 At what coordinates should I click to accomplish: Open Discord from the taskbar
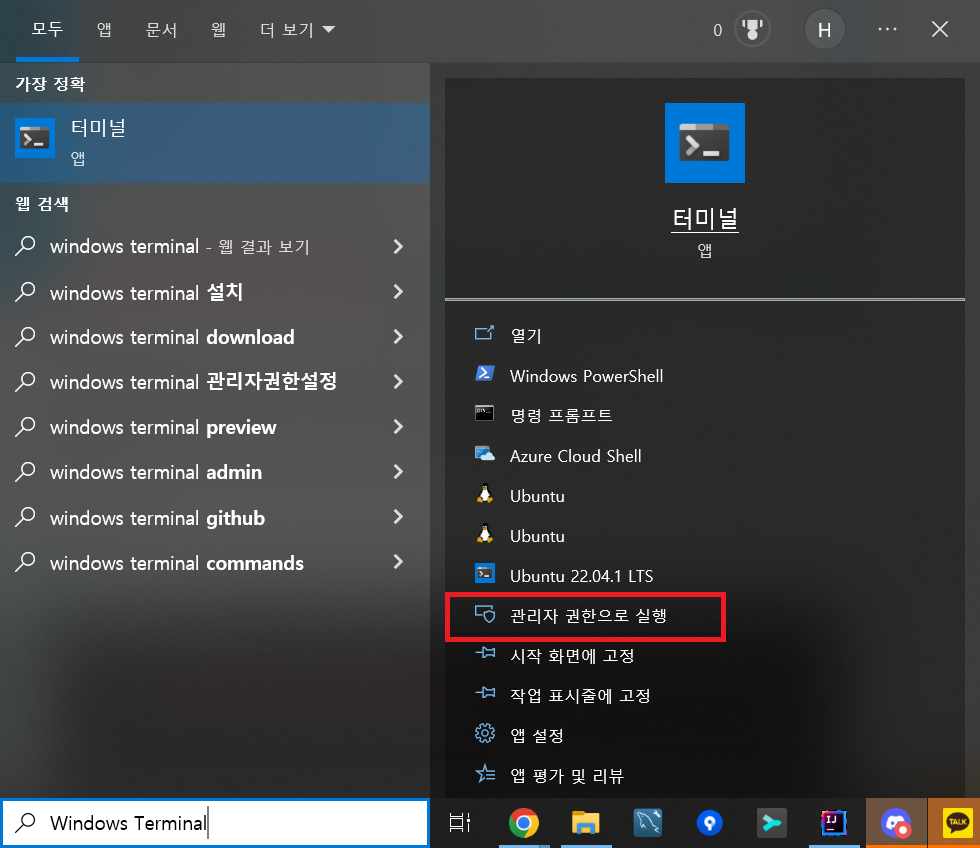(x=896, y=823)
